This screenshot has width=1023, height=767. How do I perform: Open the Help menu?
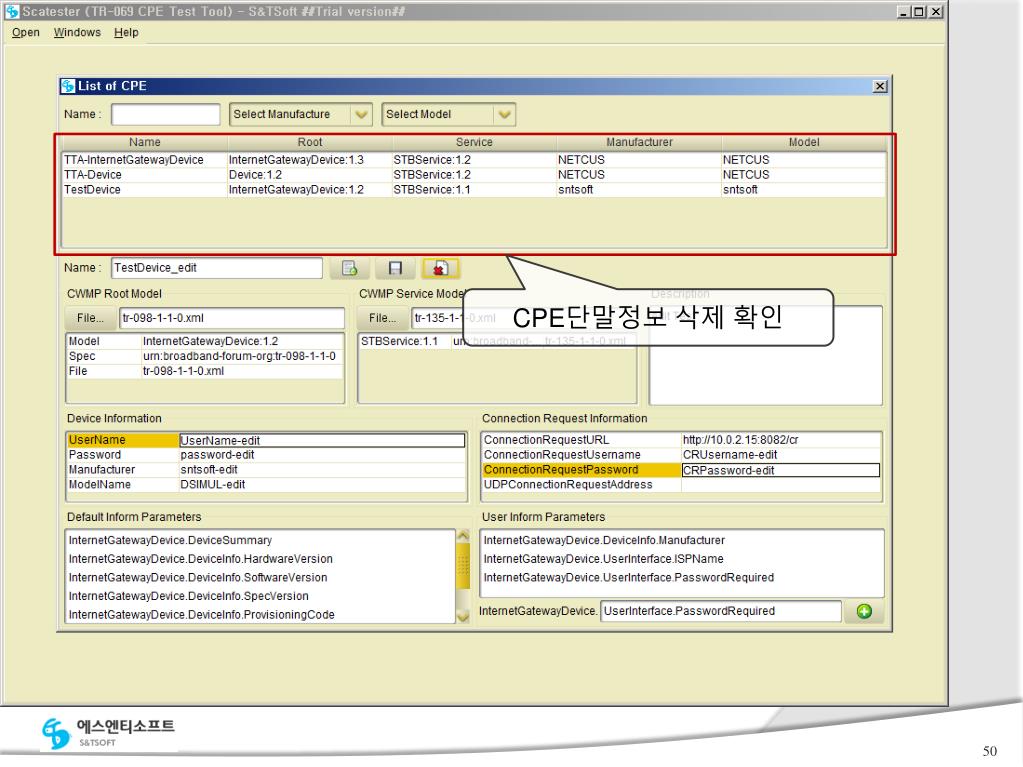pos(126,33)
